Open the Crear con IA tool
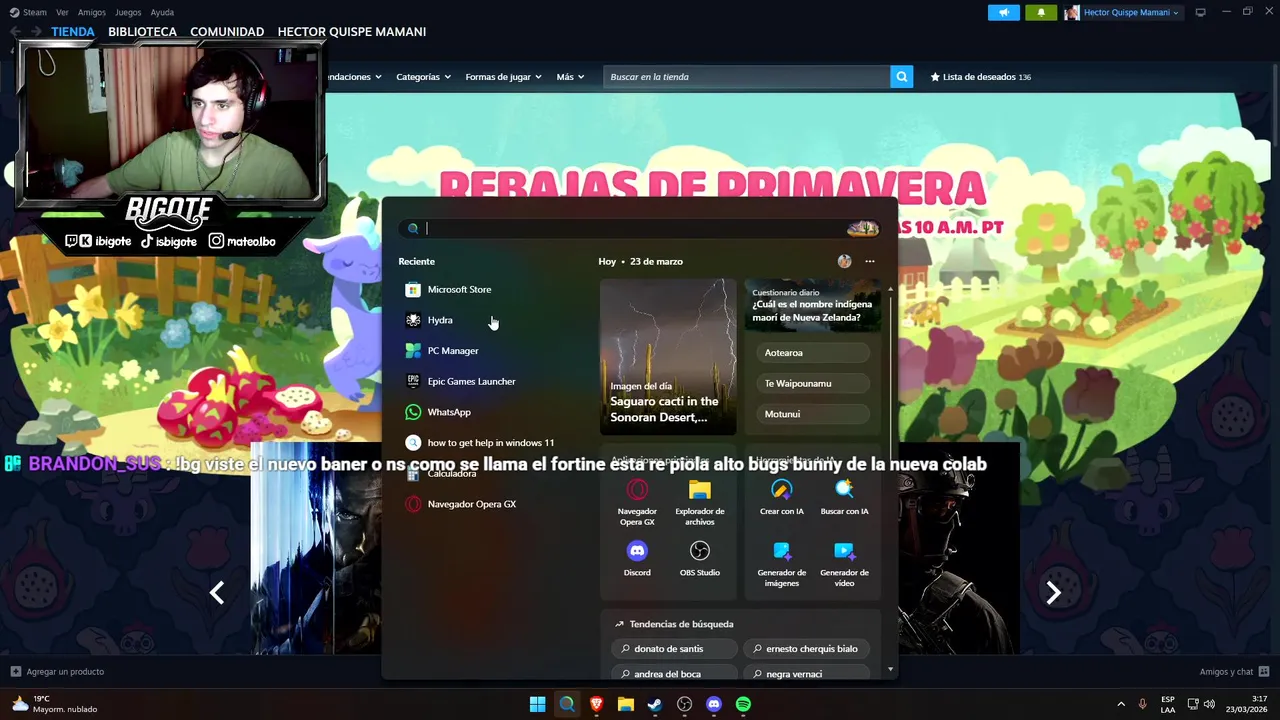The width and height of the screenshot is (1280, 720). pos(781,498)
